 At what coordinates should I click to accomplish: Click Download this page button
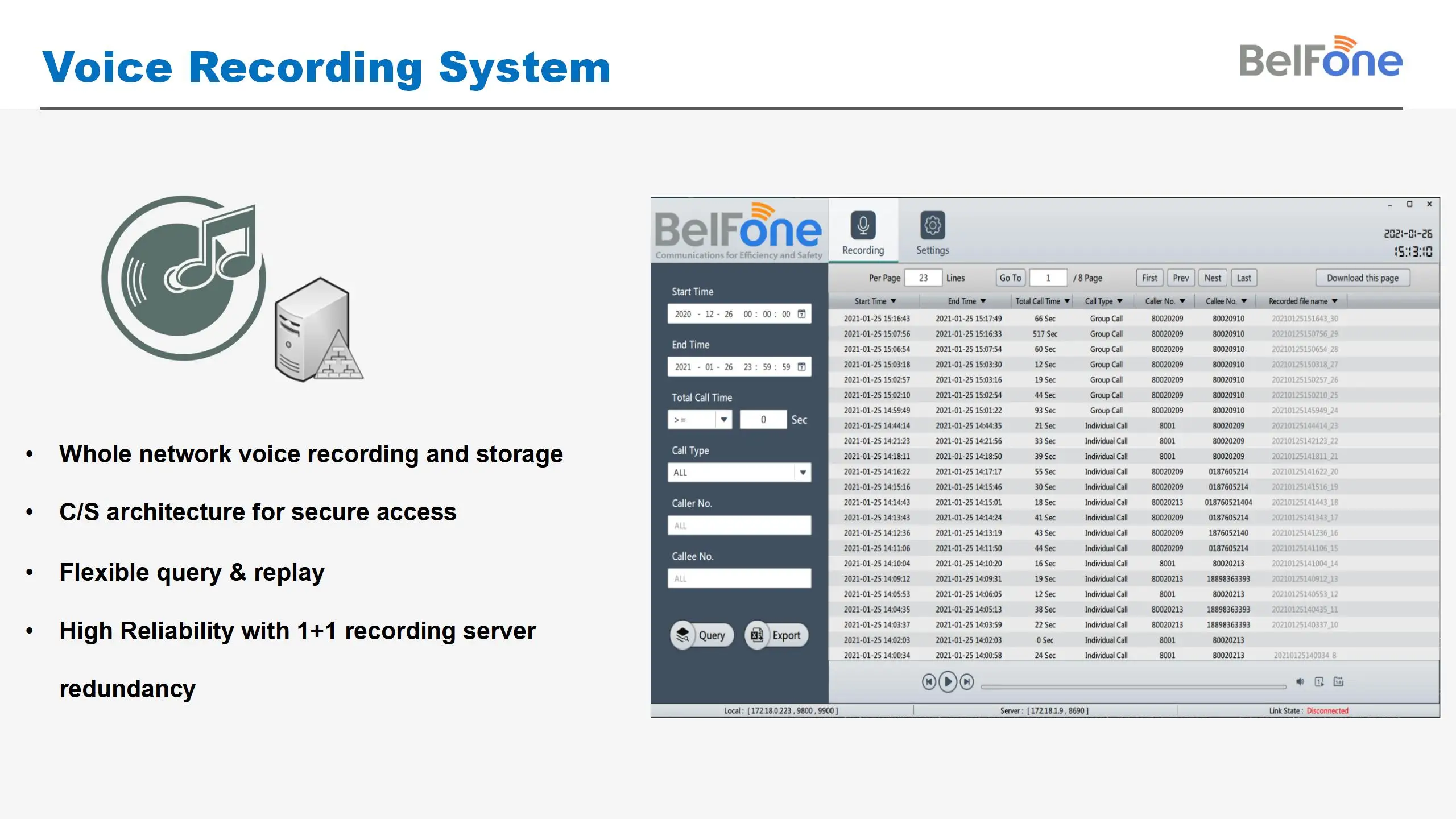[x=1363, y=278]
